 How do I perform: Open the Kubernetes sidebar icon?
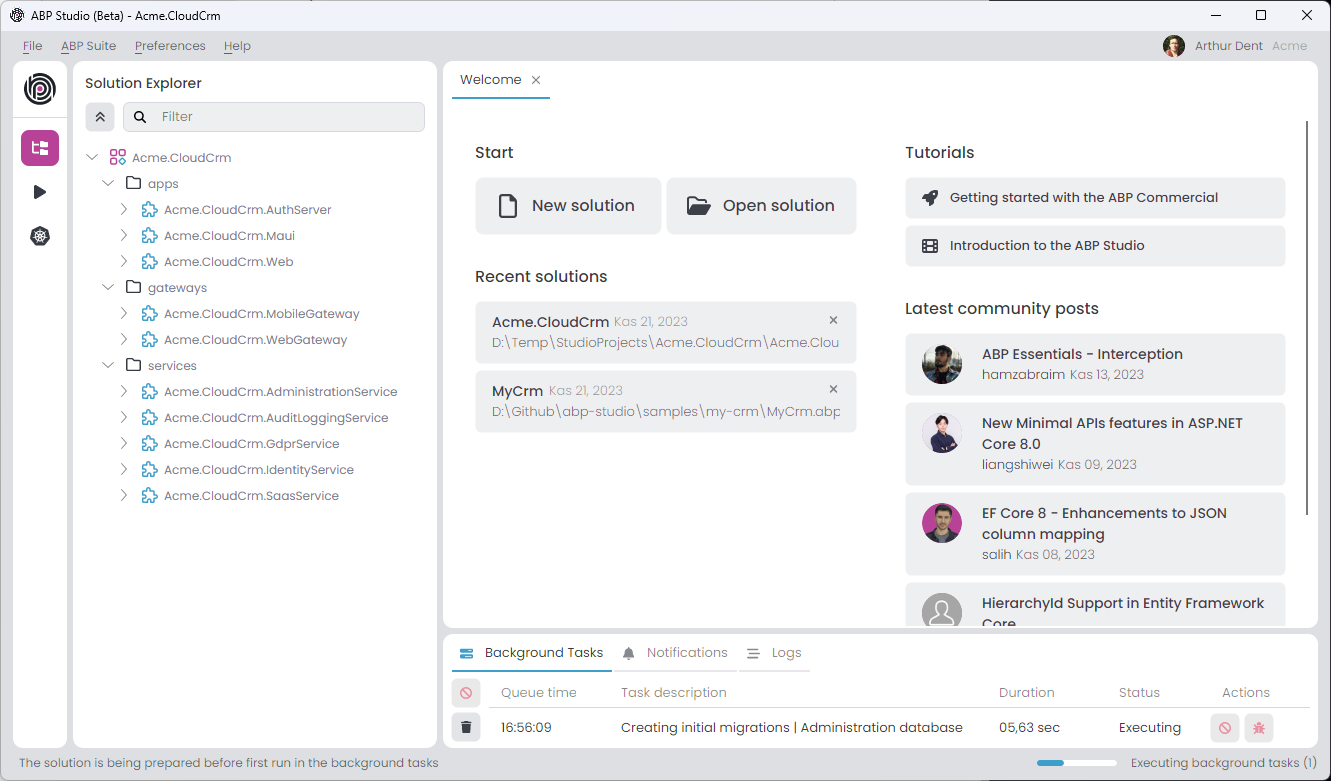(40, 236)
